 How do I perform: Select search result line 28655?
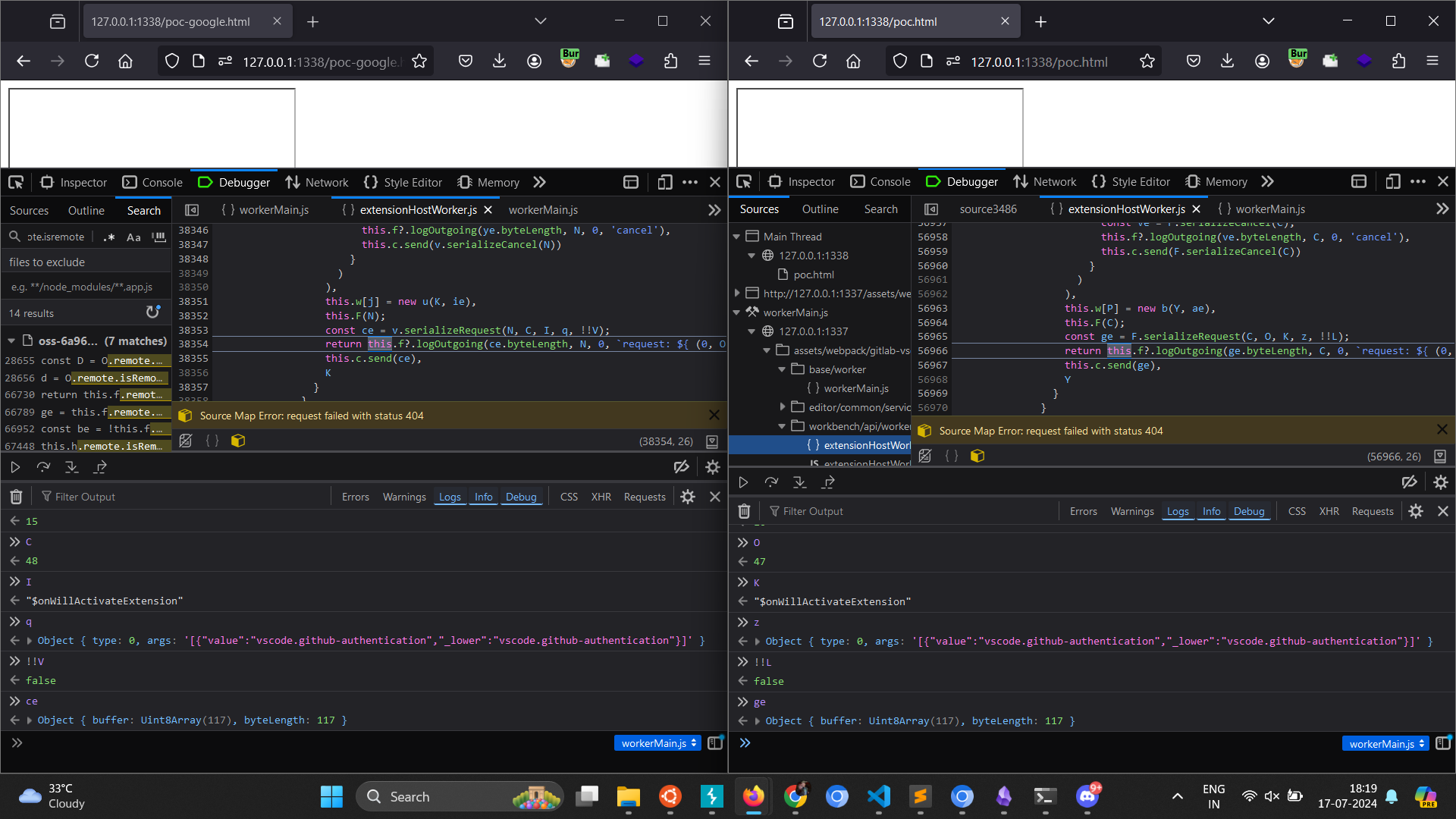(86, 360)
